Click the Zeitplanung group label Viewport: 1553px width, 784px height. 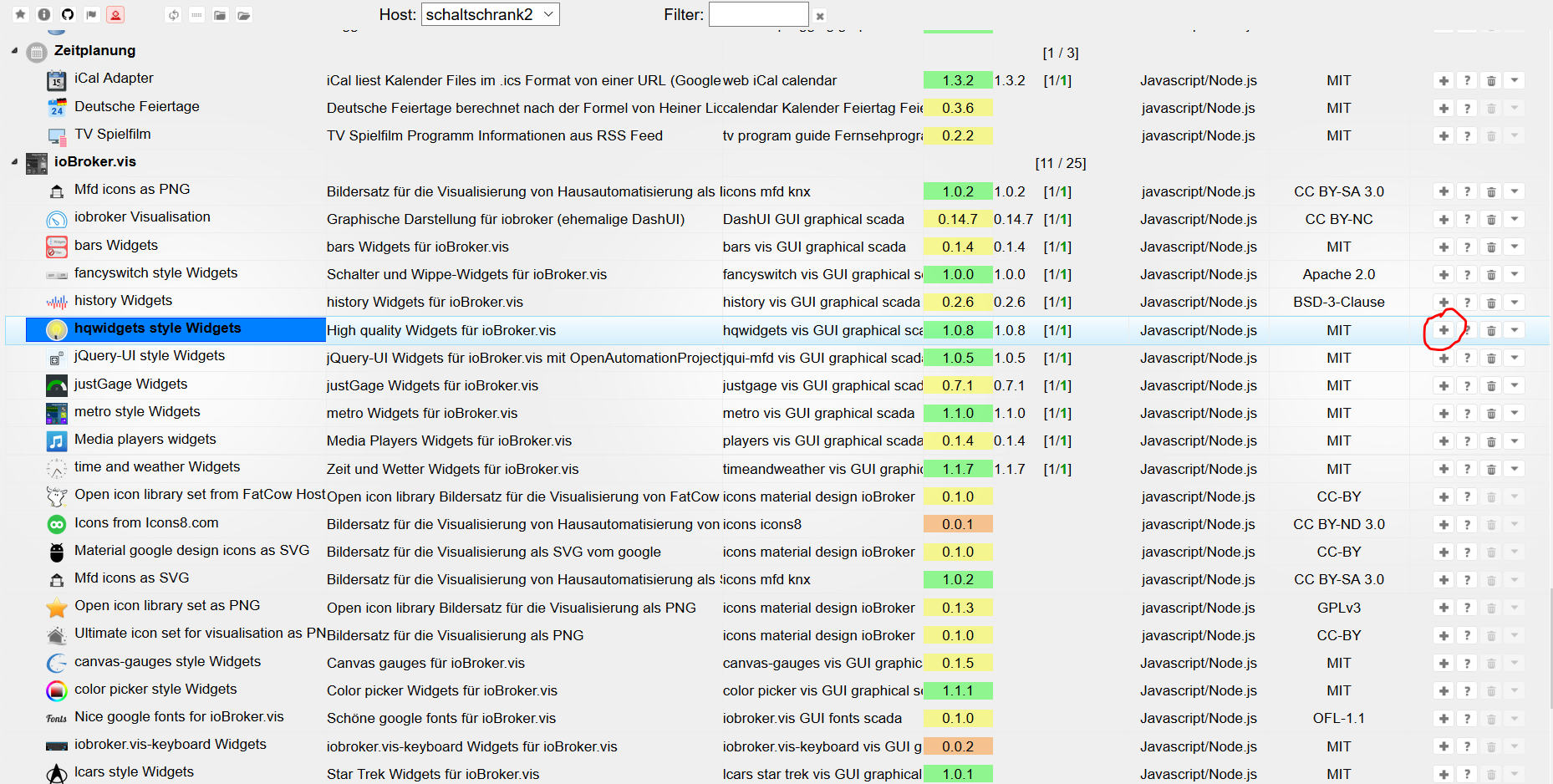(94, 51)
